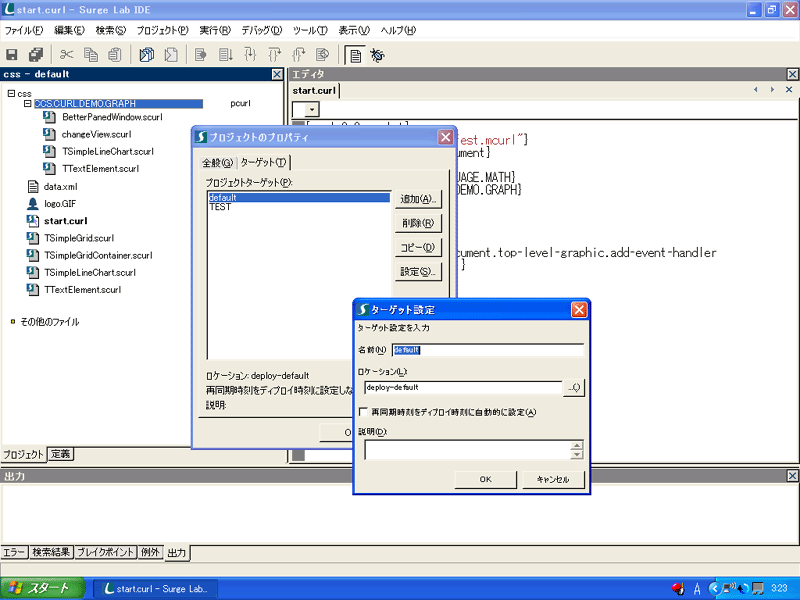This screenshot has width=800, height=600.
Task: Open the 検索 menu
Action: 111,30
